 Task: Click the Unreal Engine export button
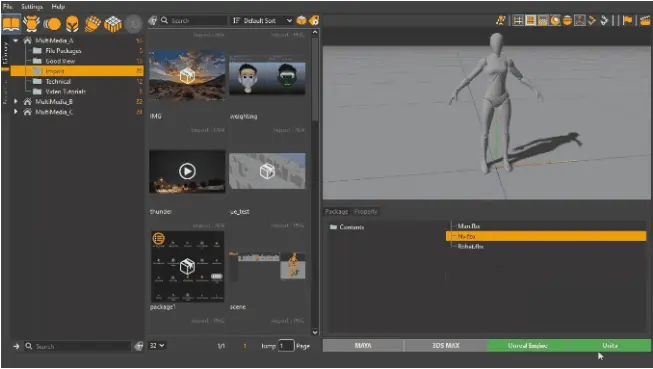[528, 346]
